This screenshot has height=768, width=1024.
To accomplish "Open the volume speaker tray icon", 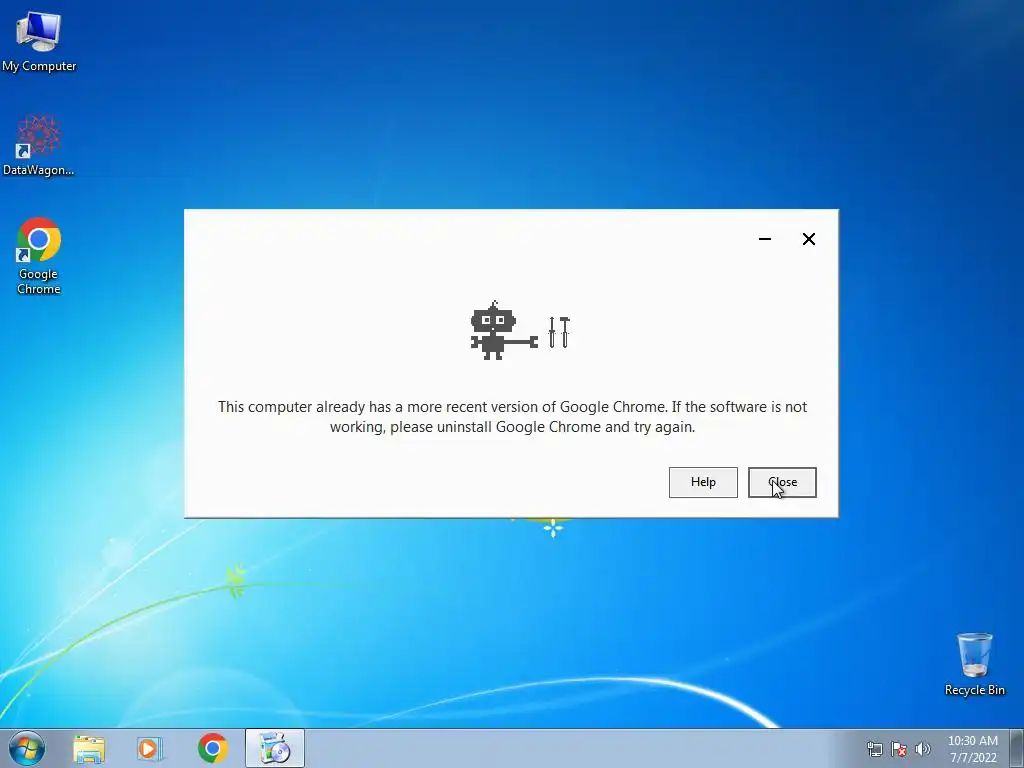I will point(922,749).
